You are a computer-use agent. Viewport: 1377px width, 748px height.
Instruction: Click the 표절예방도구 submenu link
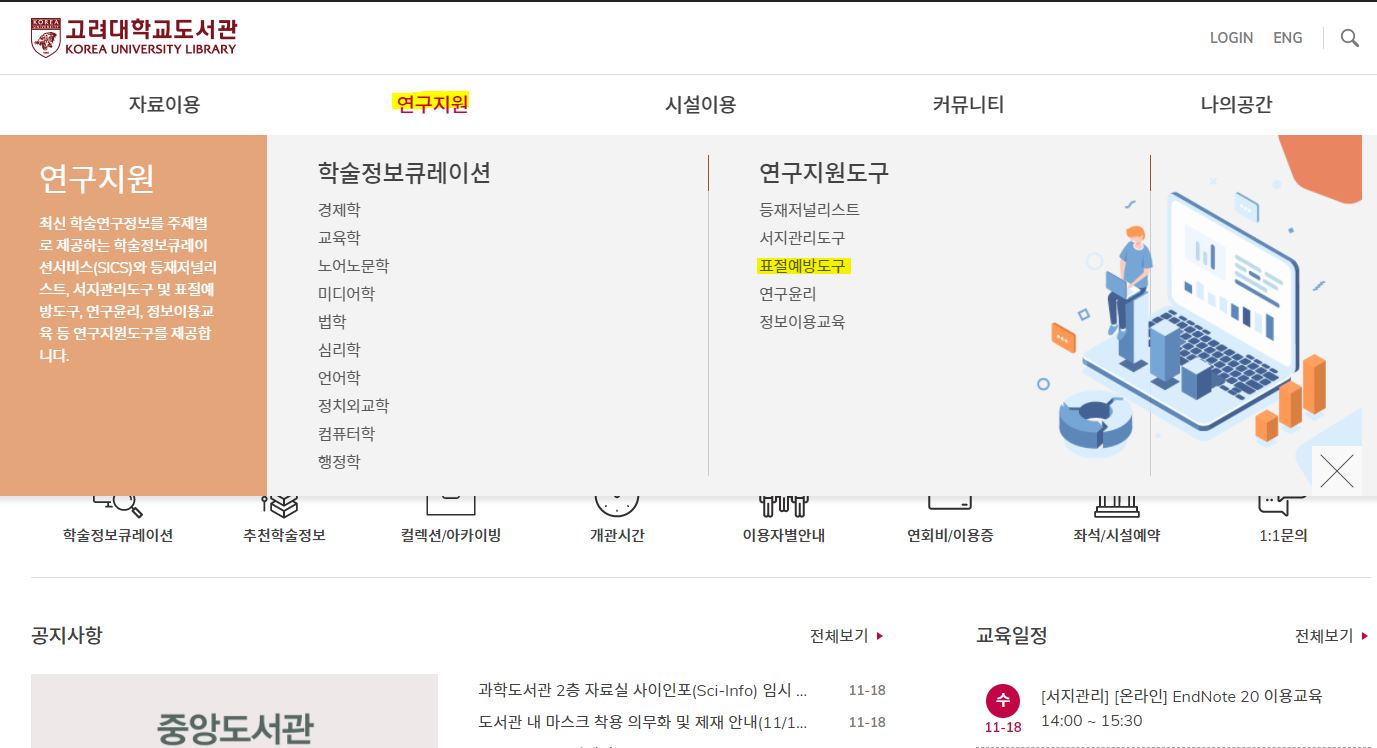coord(802,266)
